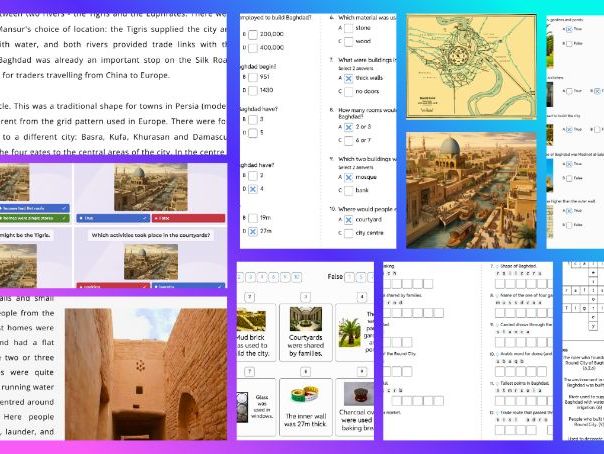Image resolution: width=604 pixels, height=454 pixels.
Task: Tick the stone answer checkbox
Action: point(348,28)
